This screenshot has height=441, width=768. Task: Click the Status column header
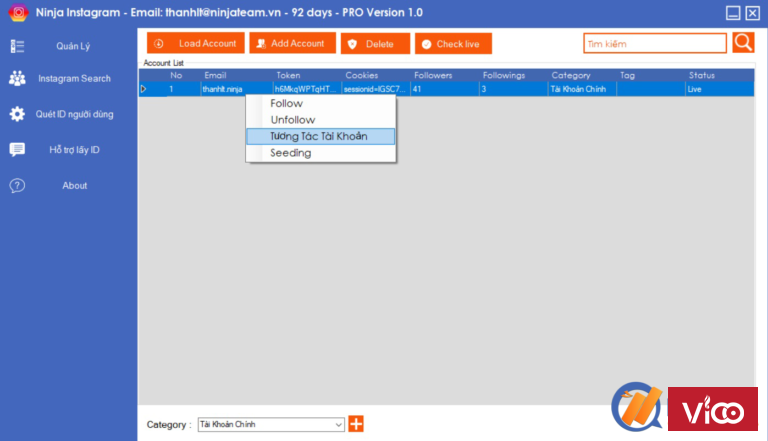tap(701, 75)
